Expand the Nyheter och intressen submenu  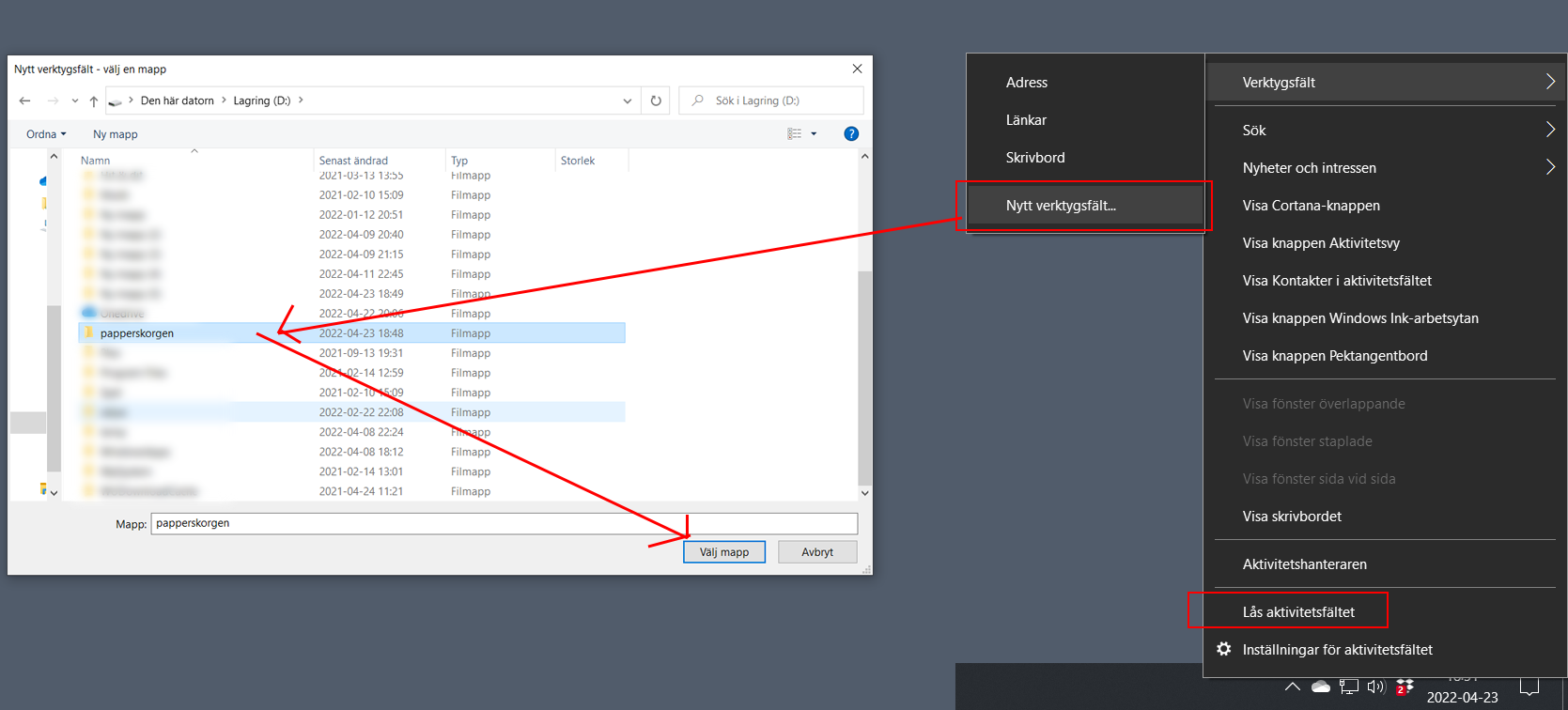1550,167
